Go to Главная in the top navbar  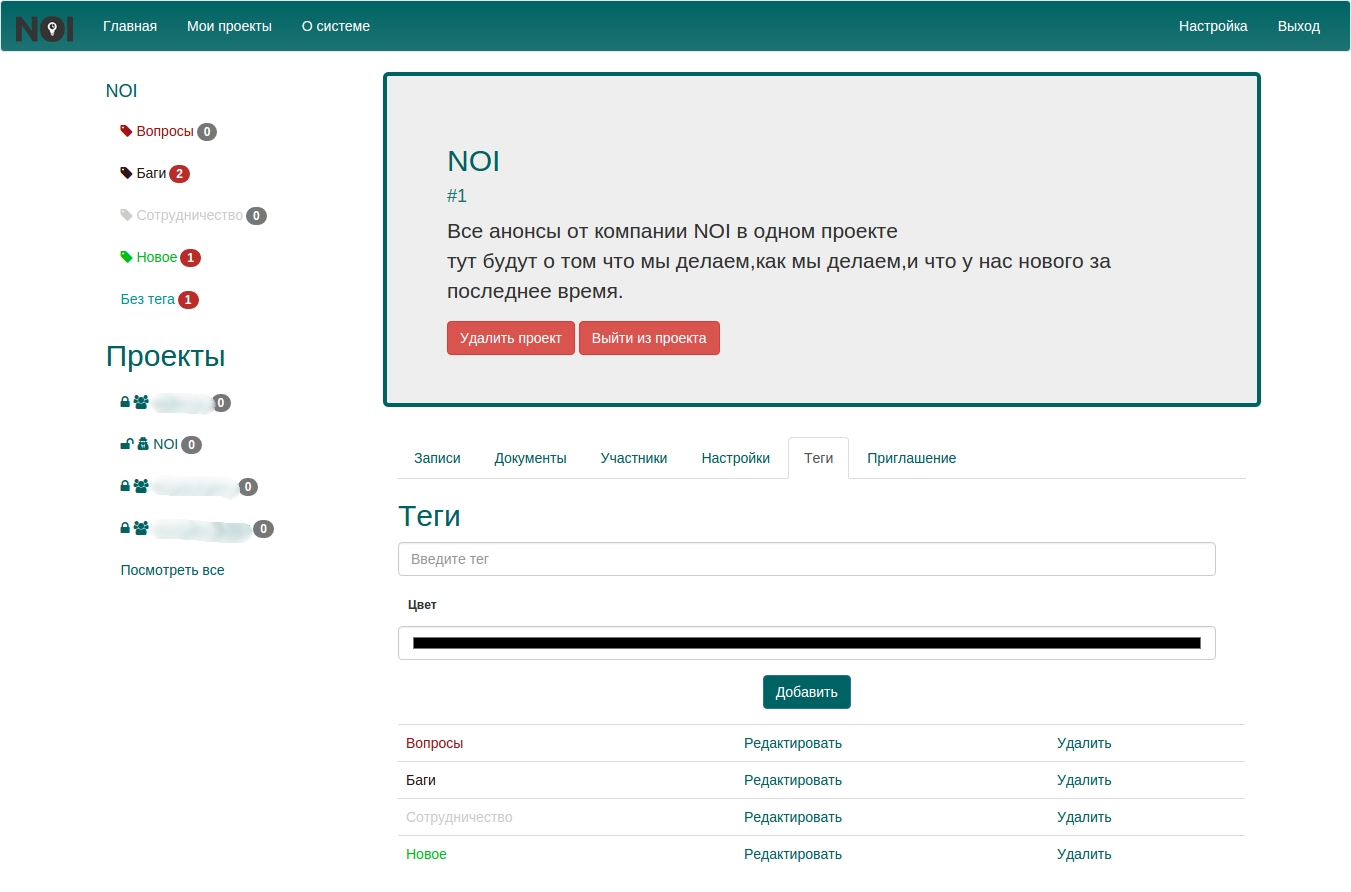coord(130,26)
